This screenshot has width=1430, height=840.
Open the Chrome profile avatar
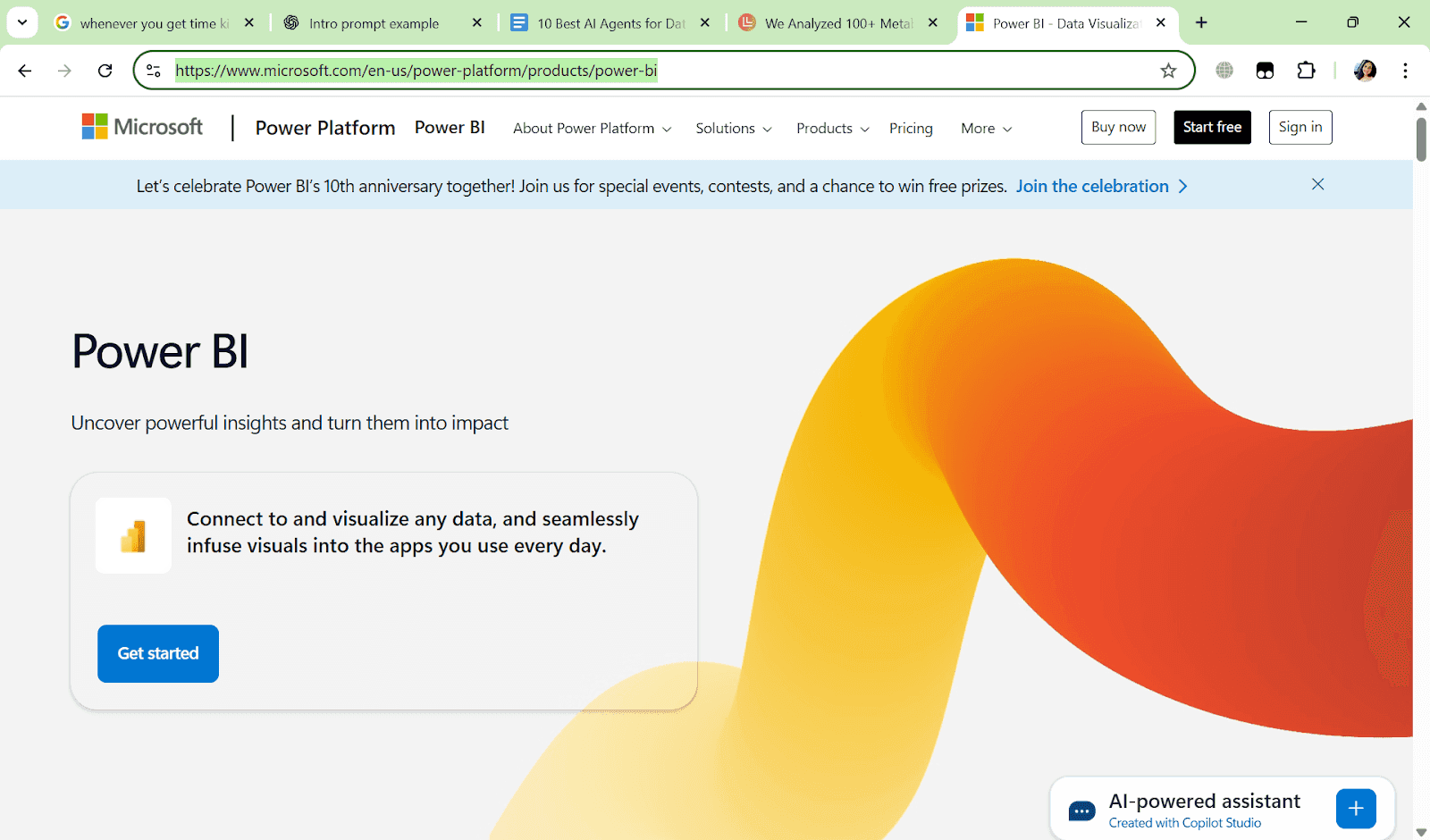pos(1364,70)
